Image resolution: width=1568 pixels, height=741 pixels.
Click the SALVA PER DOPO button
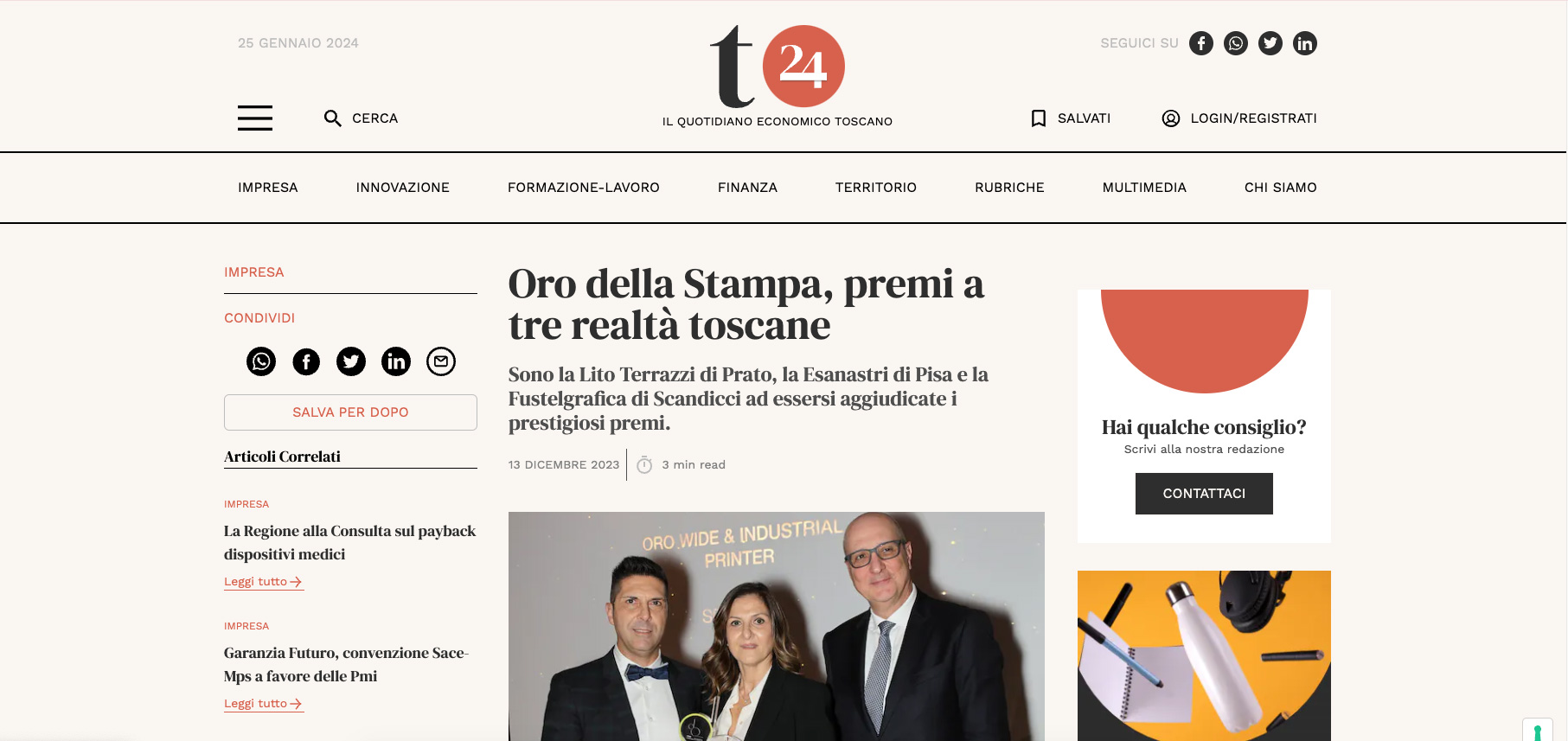pyautogui.click(x=350, y=412)
